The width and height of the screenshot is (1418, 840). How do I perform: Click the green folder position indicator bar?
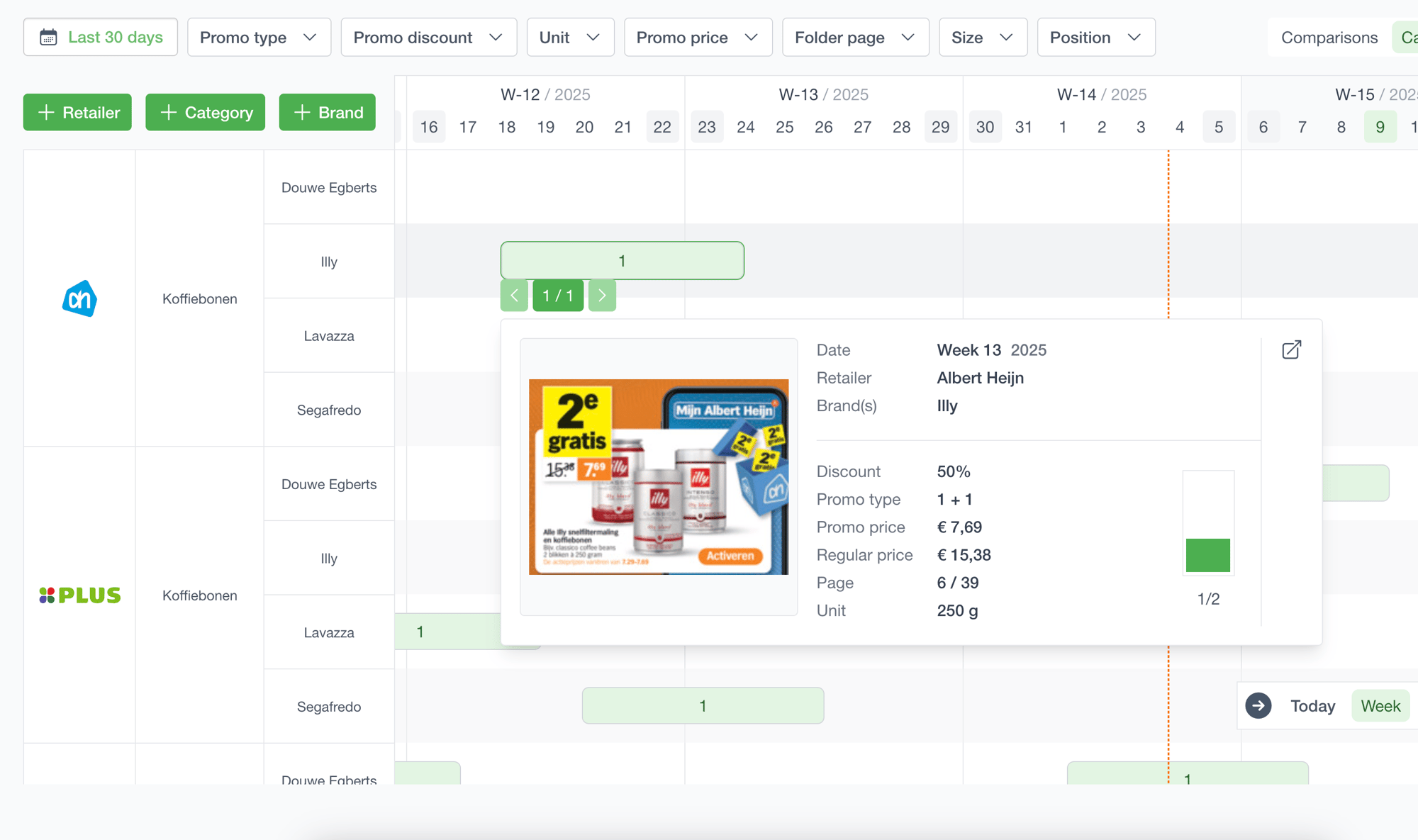(x=1208, y=555)
